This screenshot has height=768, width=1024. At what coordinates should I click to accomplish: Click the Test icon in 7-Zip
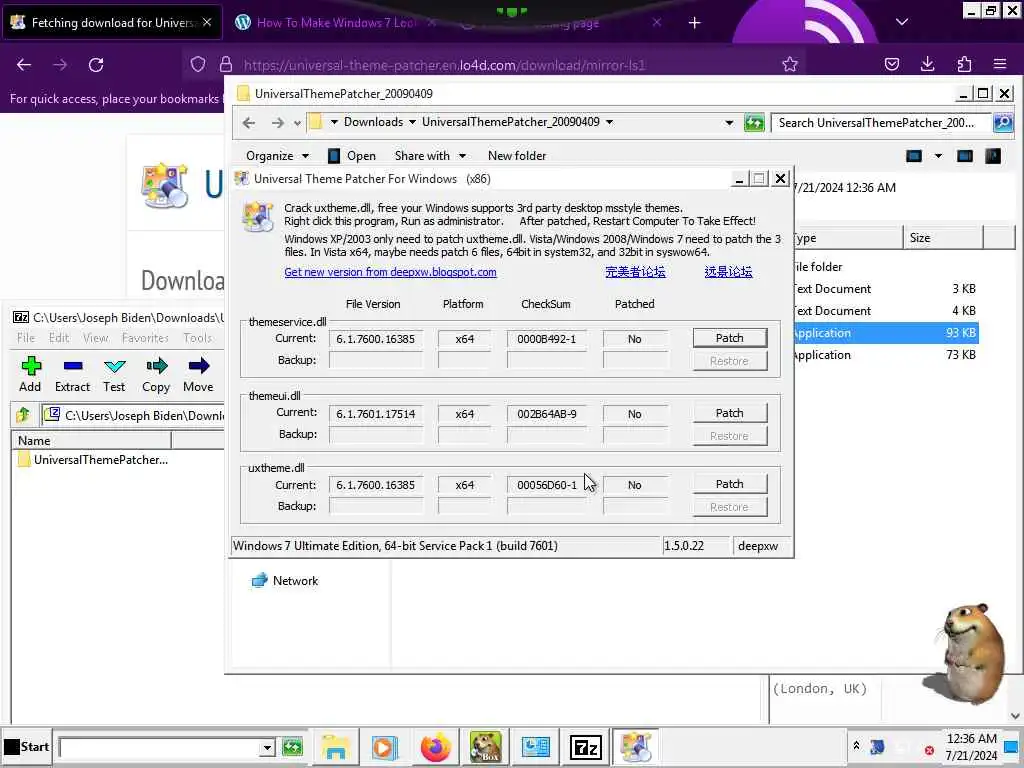coord(114,374)
